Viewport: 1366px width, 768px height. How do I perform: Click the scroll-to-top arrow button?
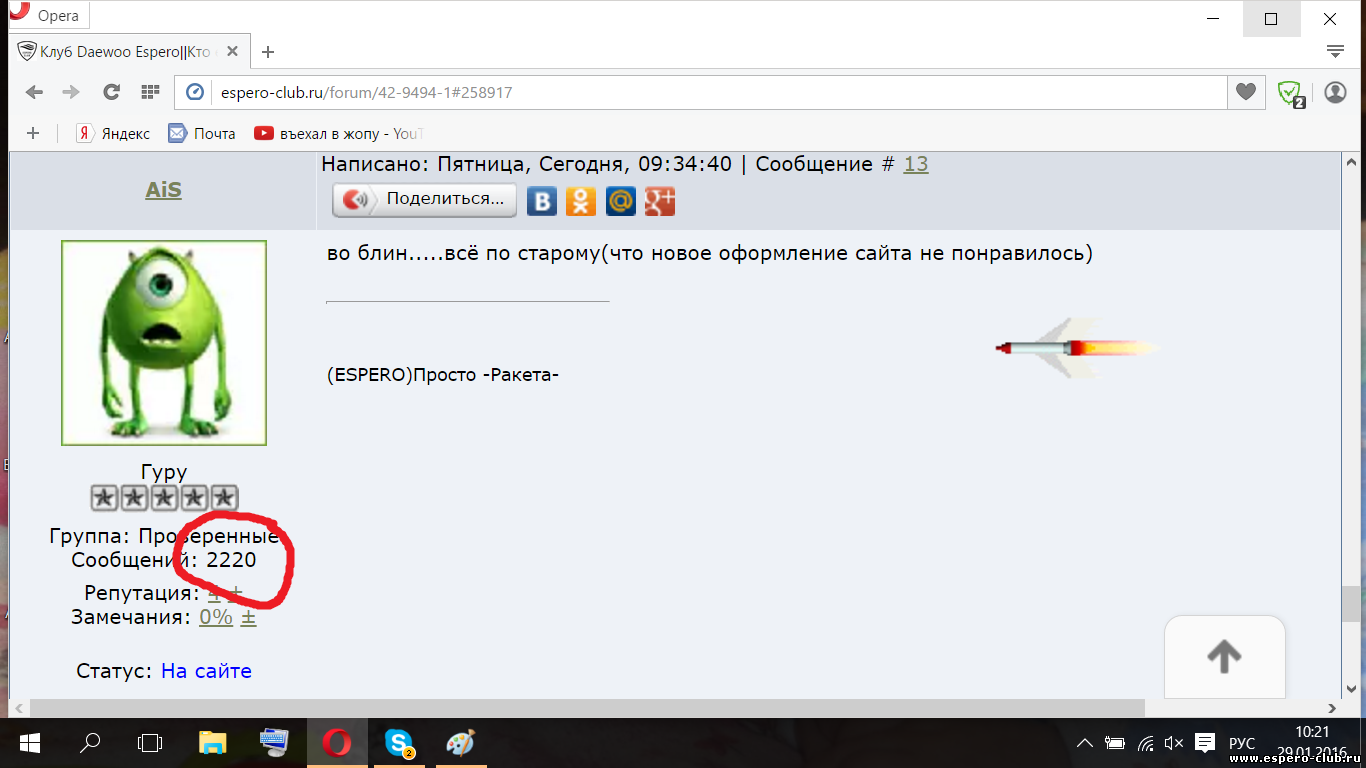(1224, 656)
